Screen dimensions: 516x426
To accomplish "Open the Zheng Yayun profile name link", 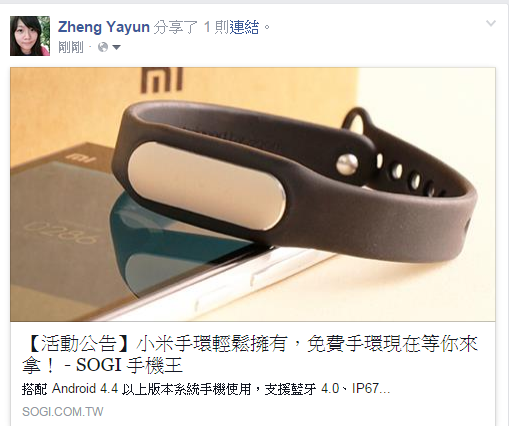I will pos(104,27).
